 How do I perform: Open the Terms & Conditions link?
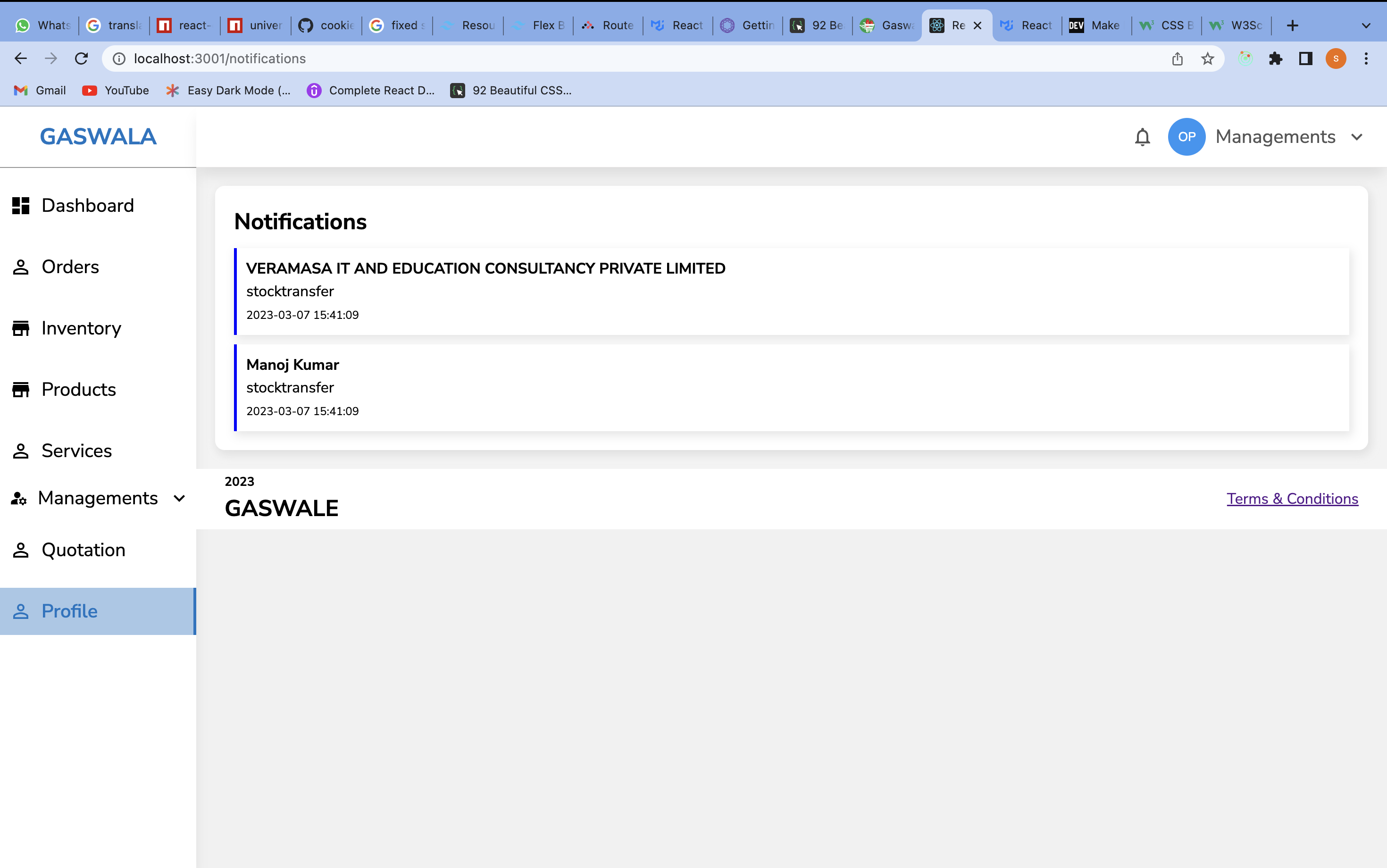1292,499
